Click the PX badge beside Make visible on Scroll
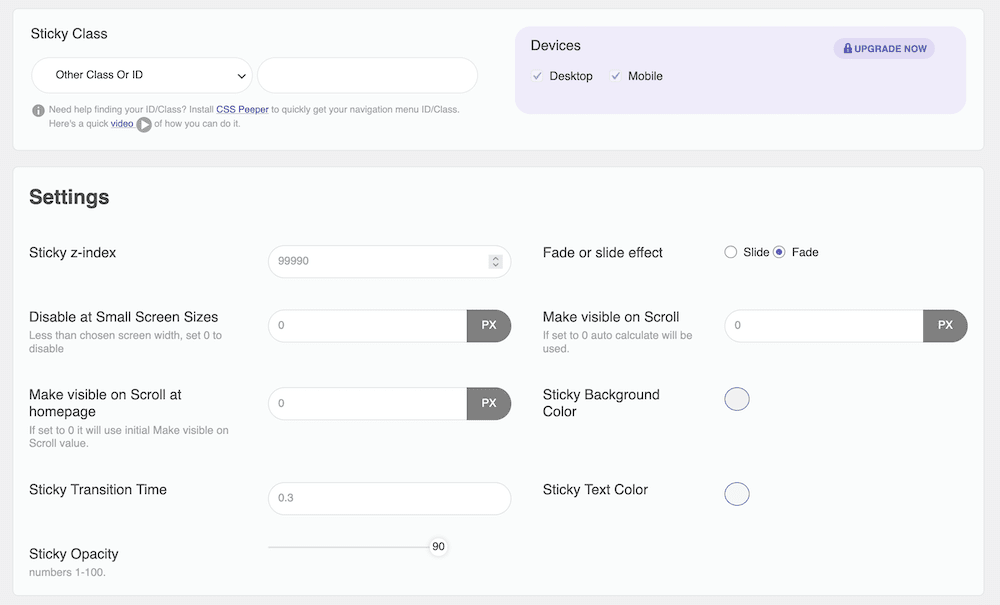This screenshot has width=1000, height=605. (945, 326)
